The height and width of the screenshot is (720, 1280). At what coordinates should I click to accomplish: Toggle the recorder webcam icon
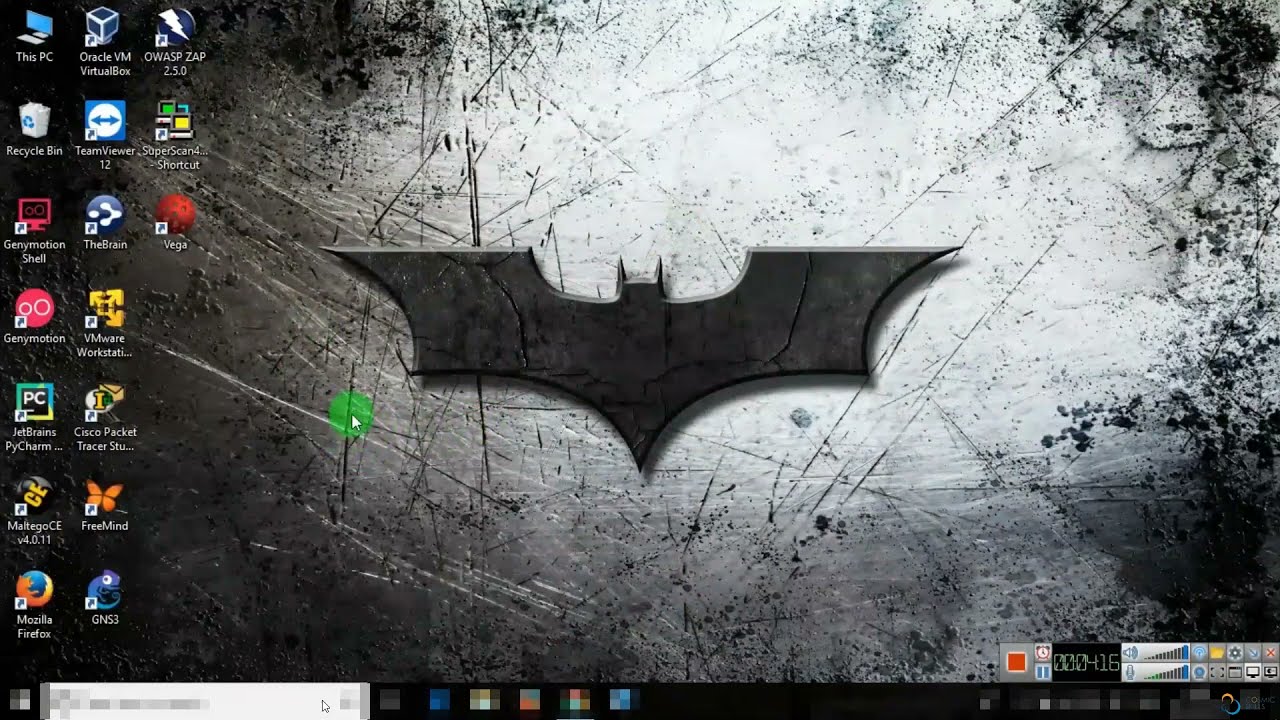(x=1199, y=672)
